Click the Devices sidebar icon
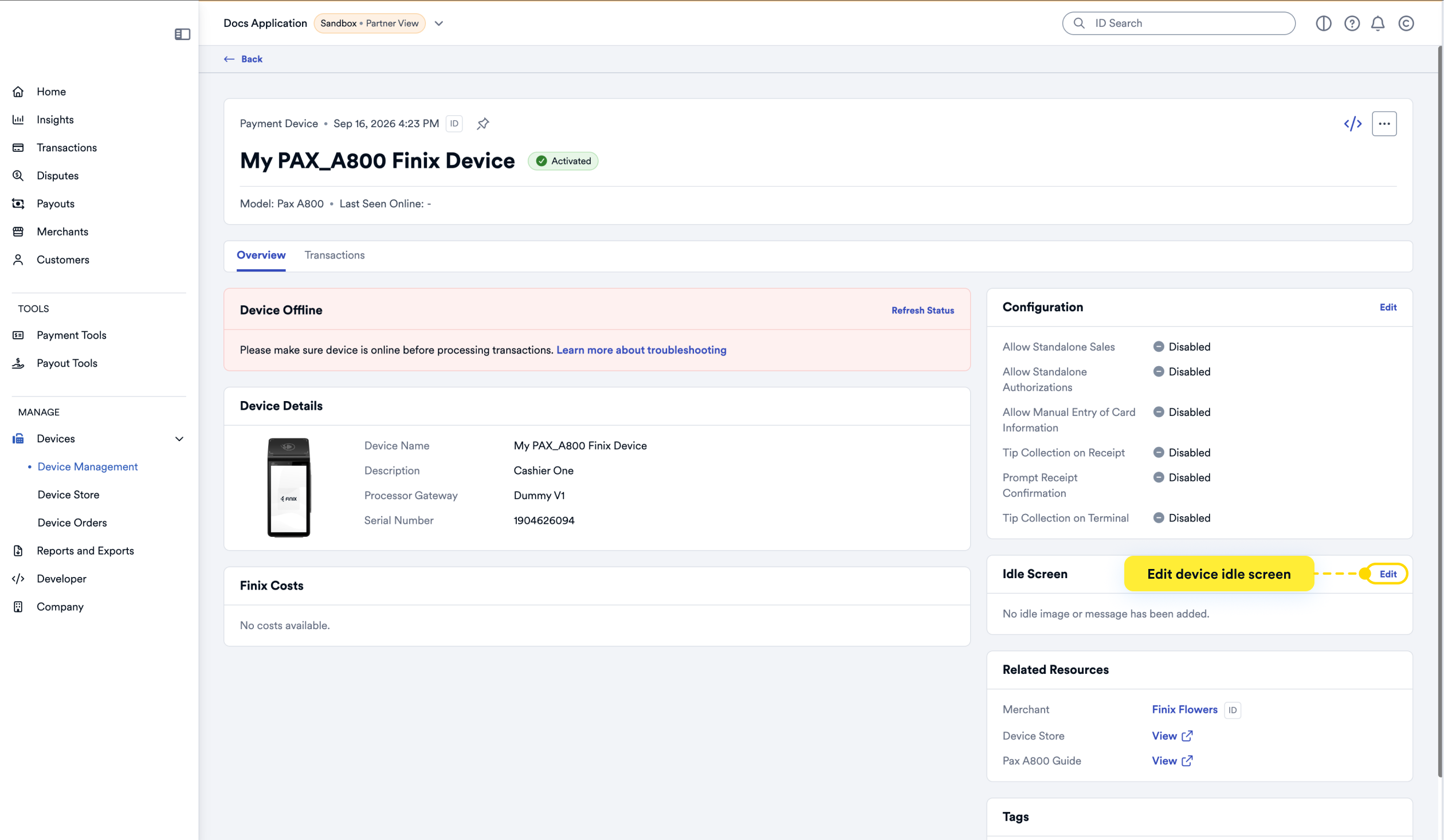 click(18, 438)
